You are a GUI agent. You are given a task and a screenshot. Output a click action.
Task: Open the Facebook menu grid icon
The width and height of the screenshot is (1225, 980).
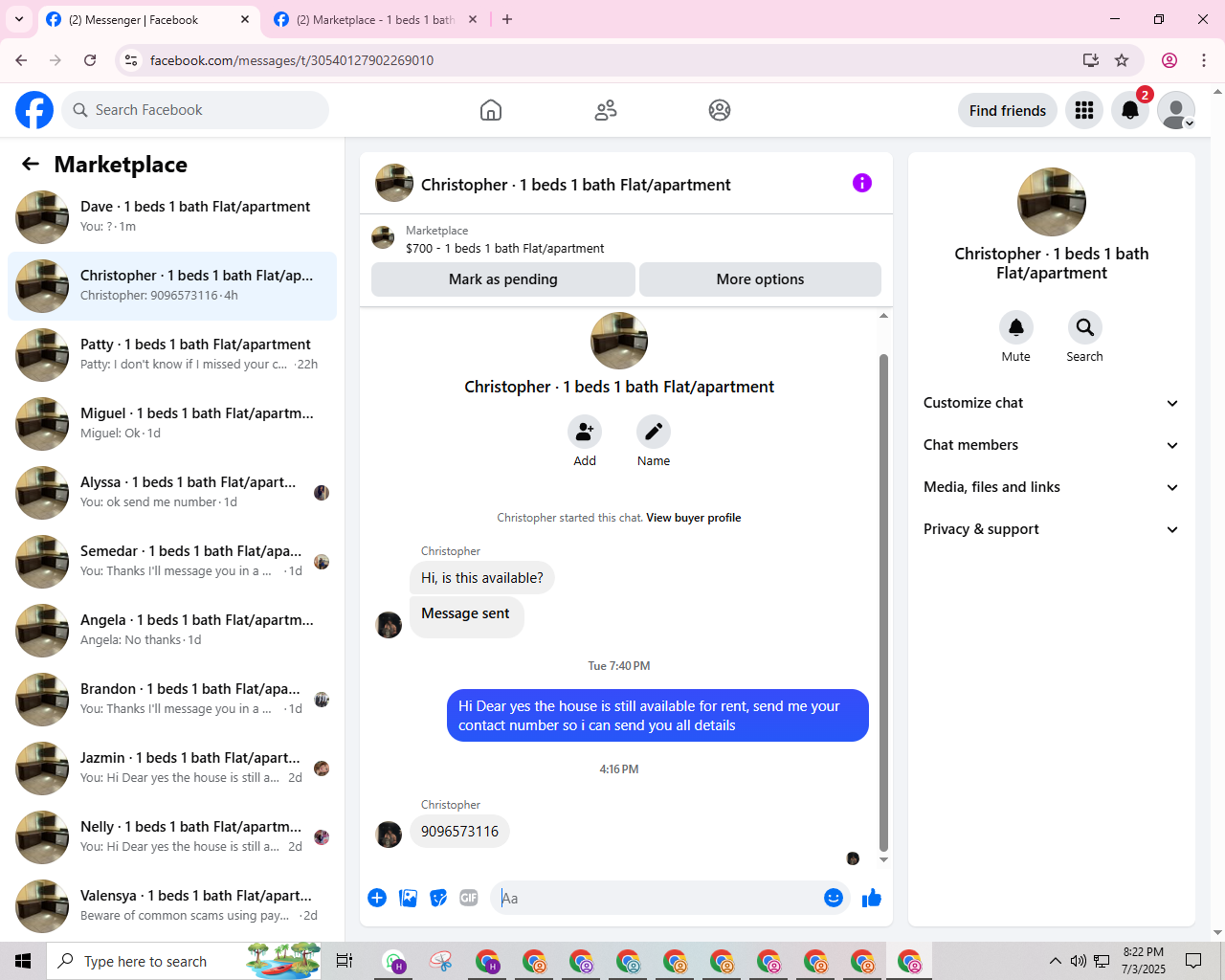(1084, 110)
